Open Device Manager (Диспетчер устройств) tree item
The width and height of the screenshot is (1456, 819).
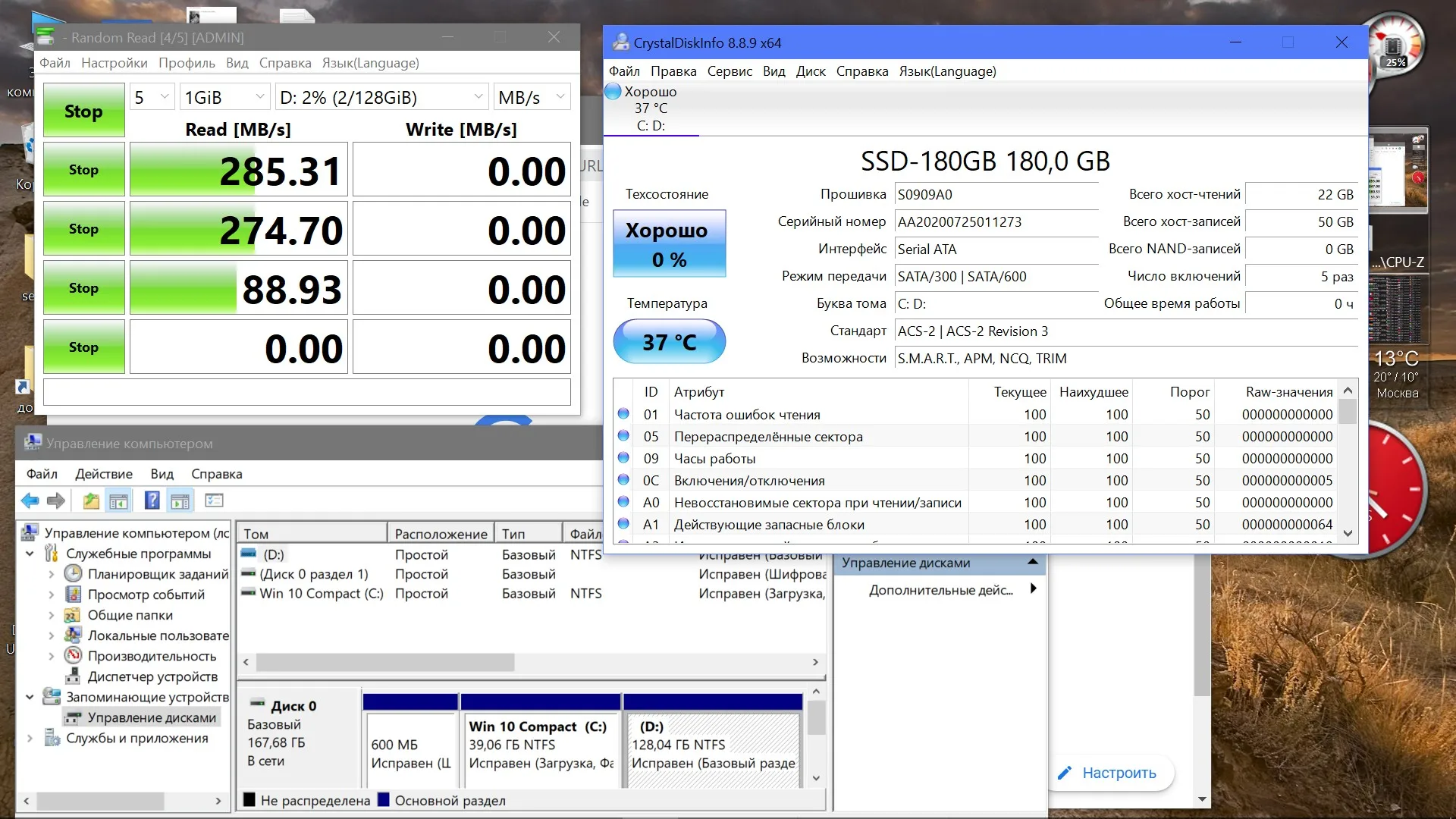pos(152,676)
